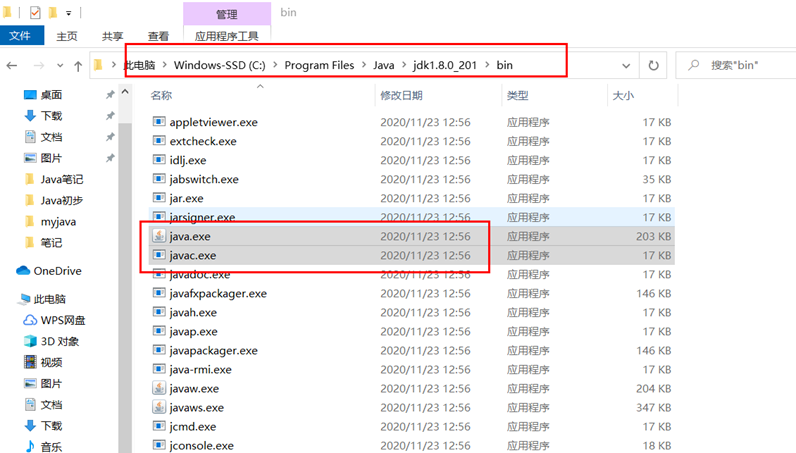Select jar.exe file icon
This screenshot has width=796, height=453.
[159, 198]
